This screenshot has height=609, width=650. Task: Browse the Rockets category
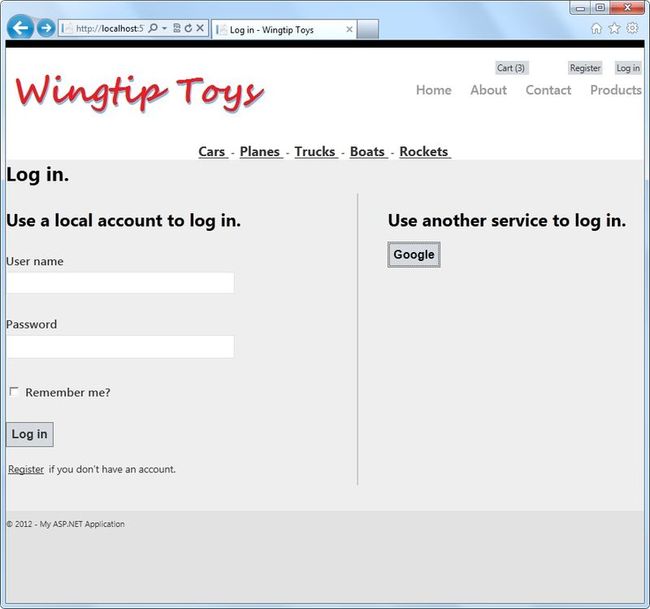424,152
